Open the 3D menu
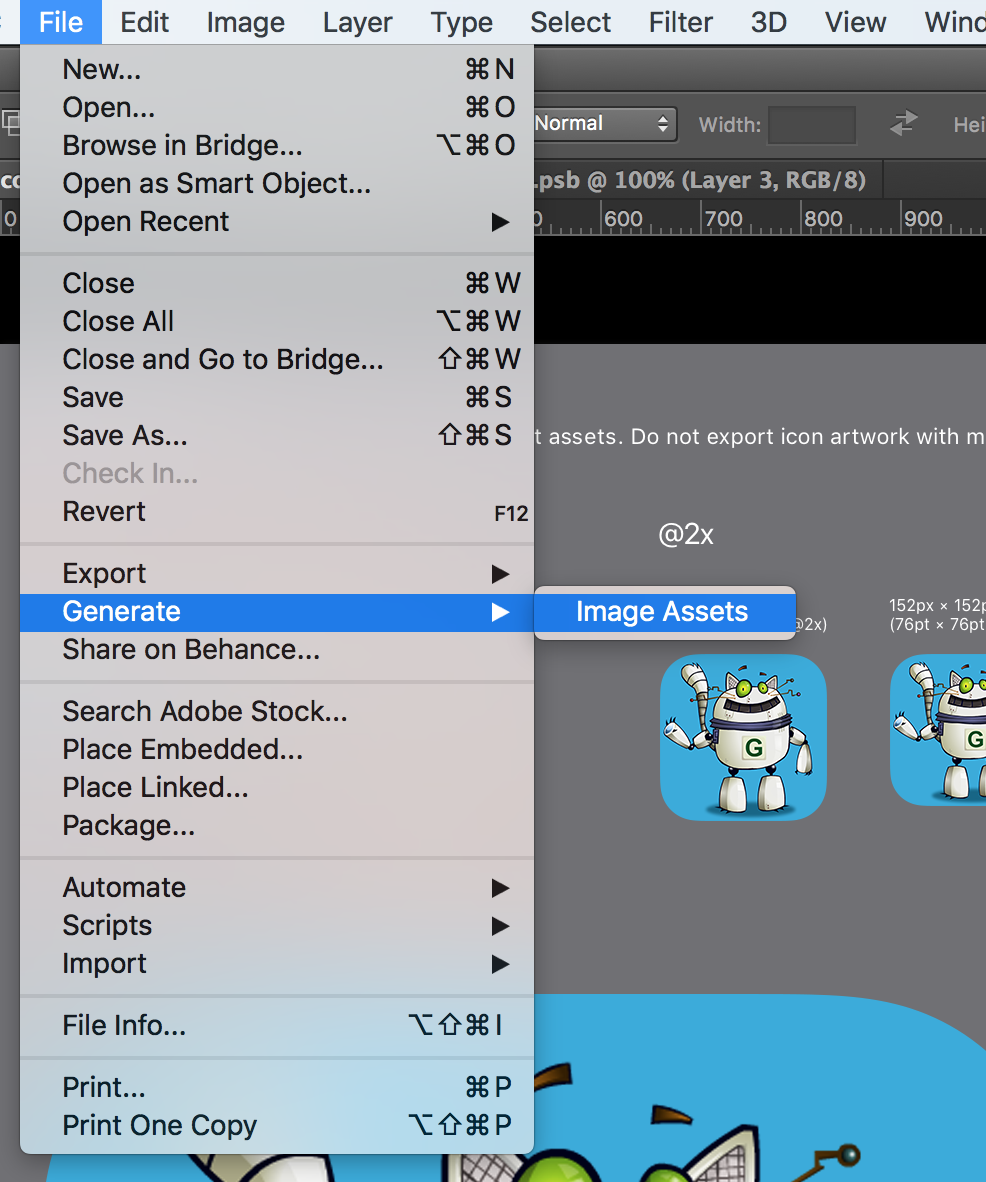 point(769,22)
